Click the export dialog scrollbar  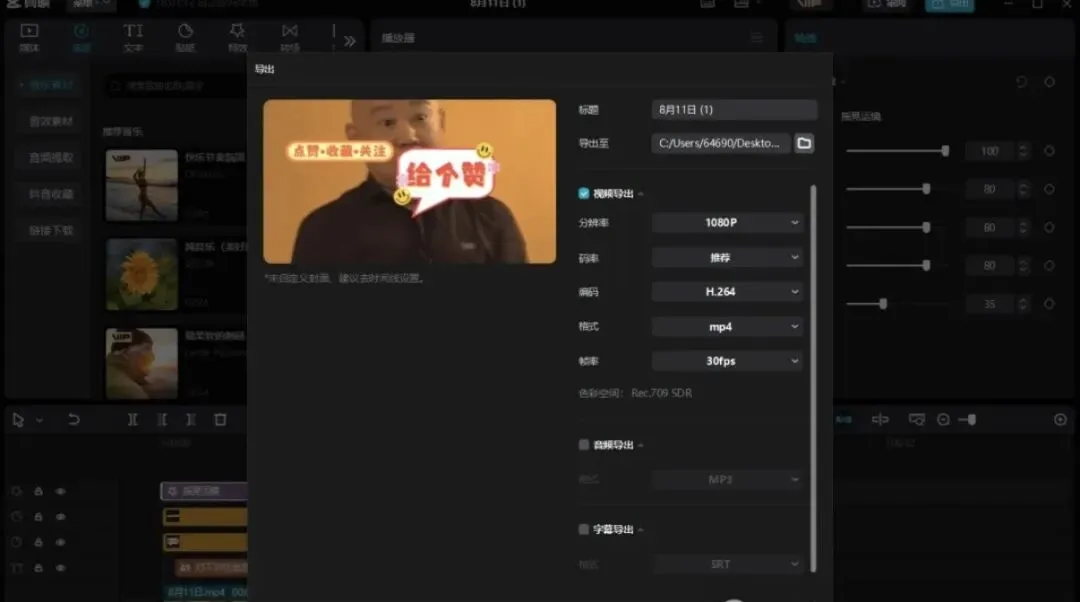813,377
